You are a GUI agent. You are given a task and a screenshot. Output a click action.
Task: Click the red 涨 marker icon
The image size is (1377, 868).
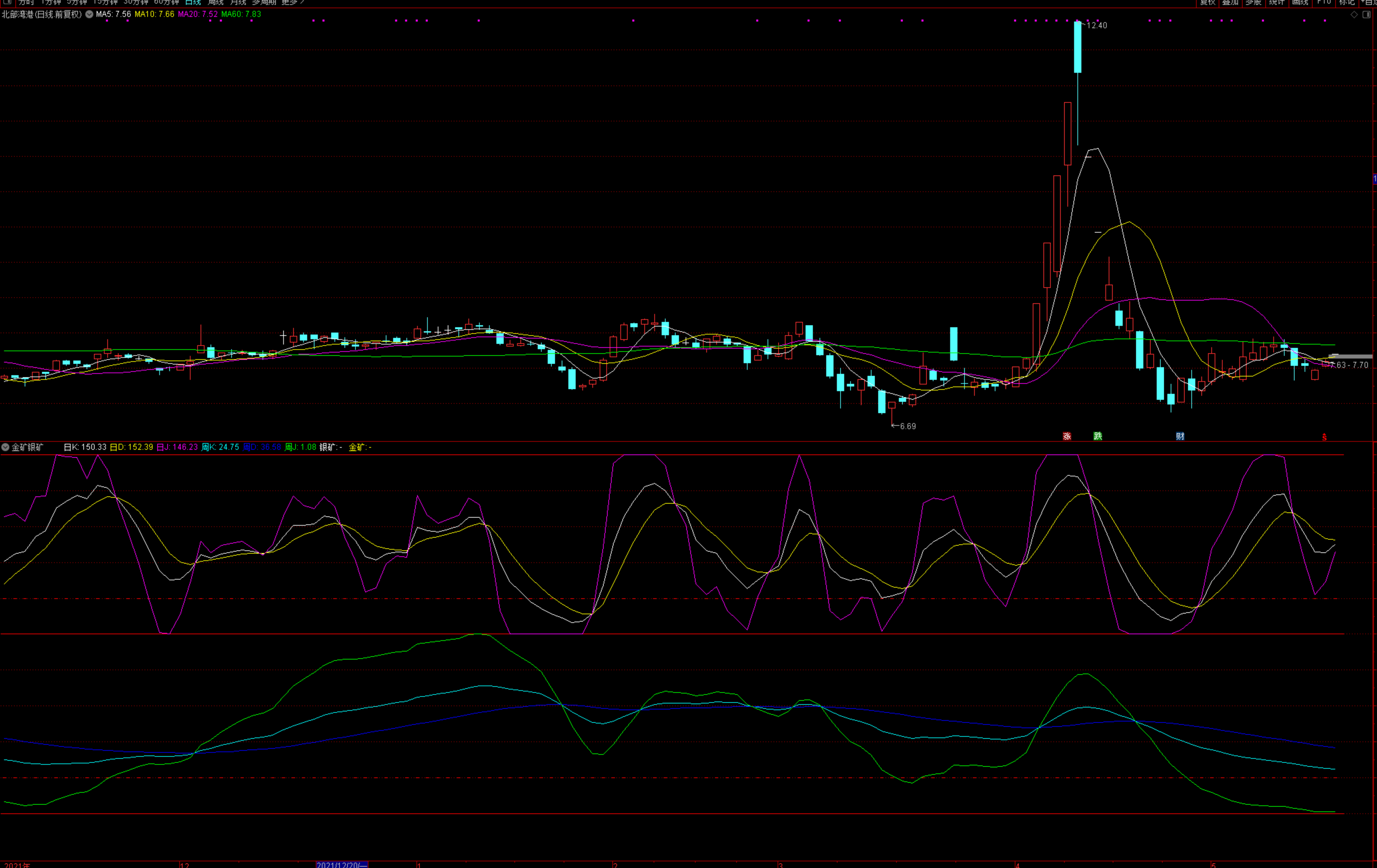(1067, 436)
